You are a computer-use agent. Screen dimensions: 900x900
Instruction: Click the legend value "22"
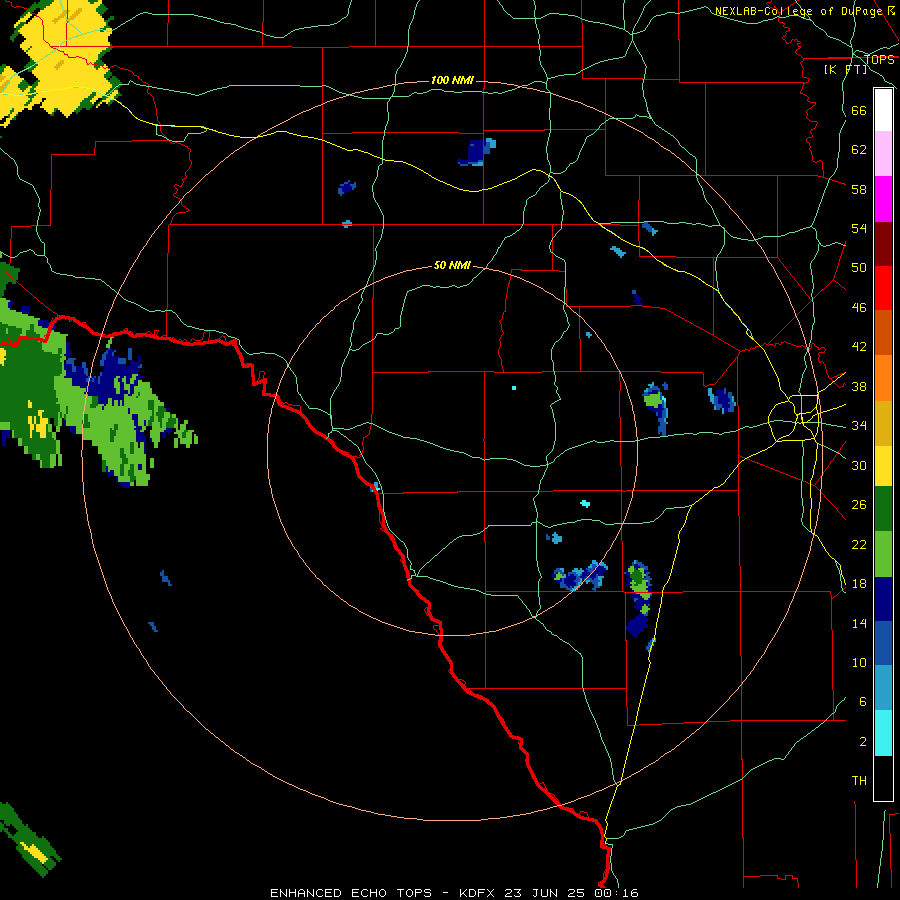point(859,544)
